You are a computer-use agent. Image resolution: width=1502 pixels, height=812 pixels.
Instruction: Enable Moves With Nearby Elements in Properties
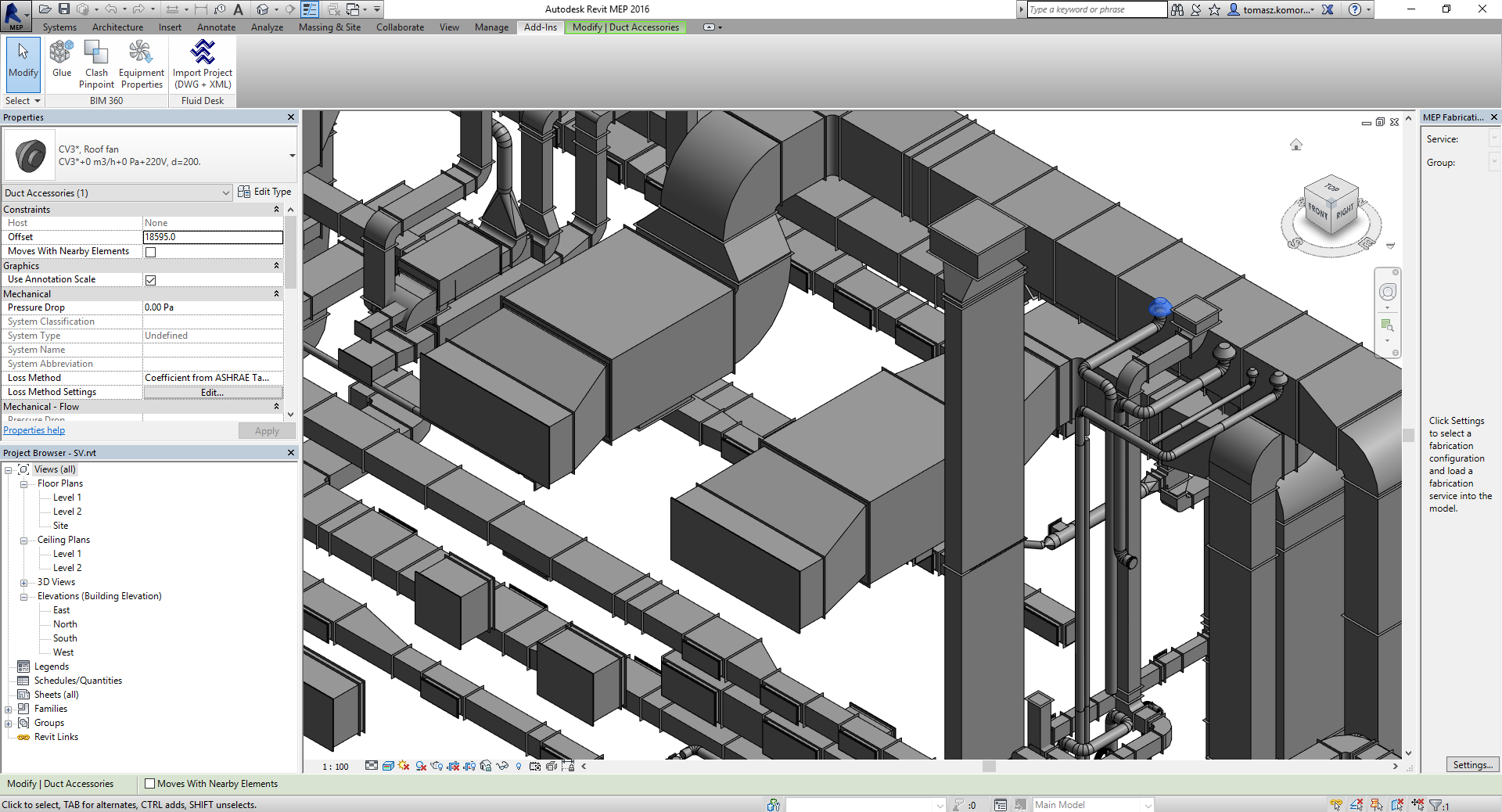pyautogui.click(x=151, y=252)
